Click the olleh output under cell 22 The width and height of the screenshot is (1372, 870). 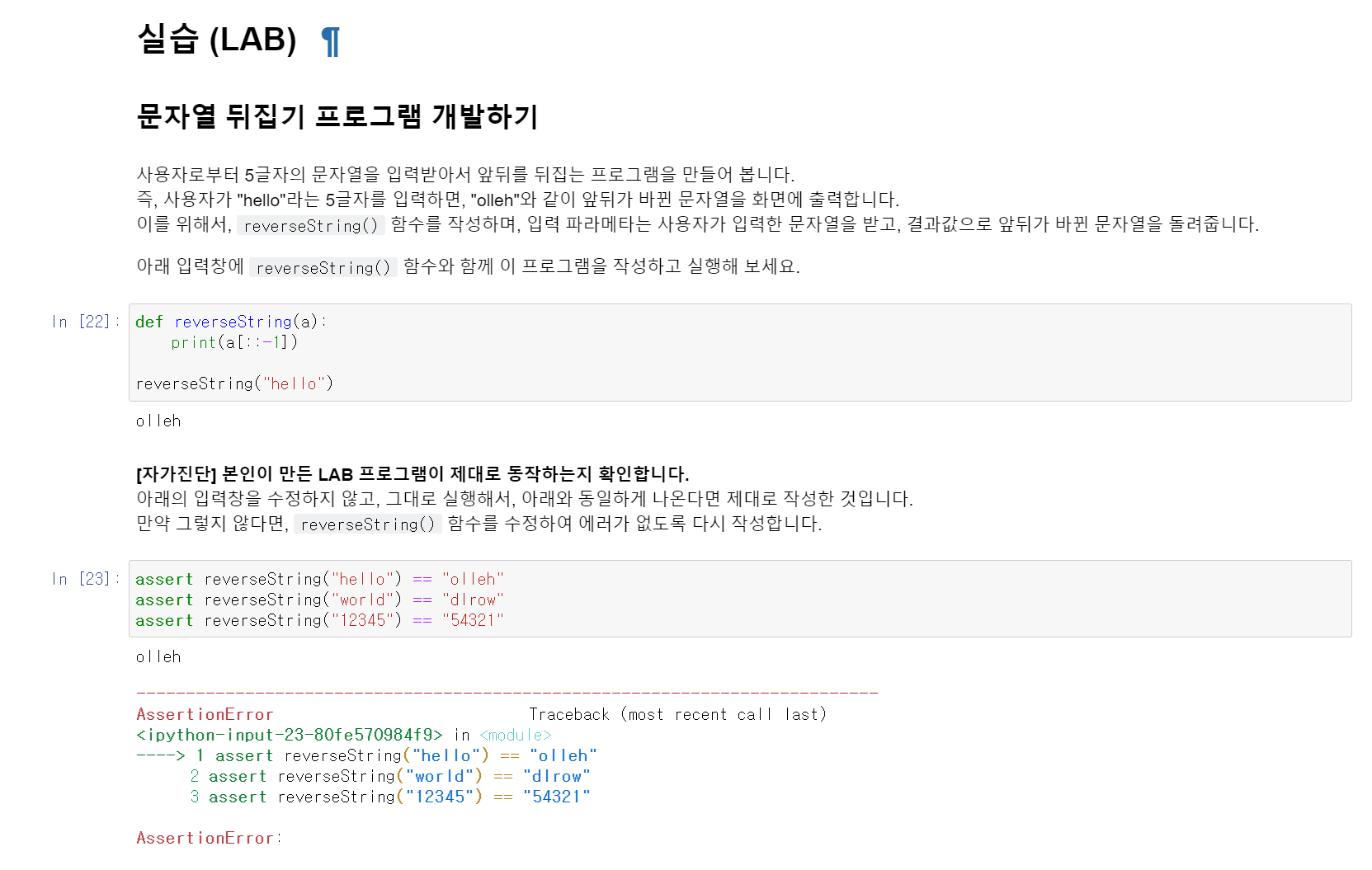[x=158, y=421]
